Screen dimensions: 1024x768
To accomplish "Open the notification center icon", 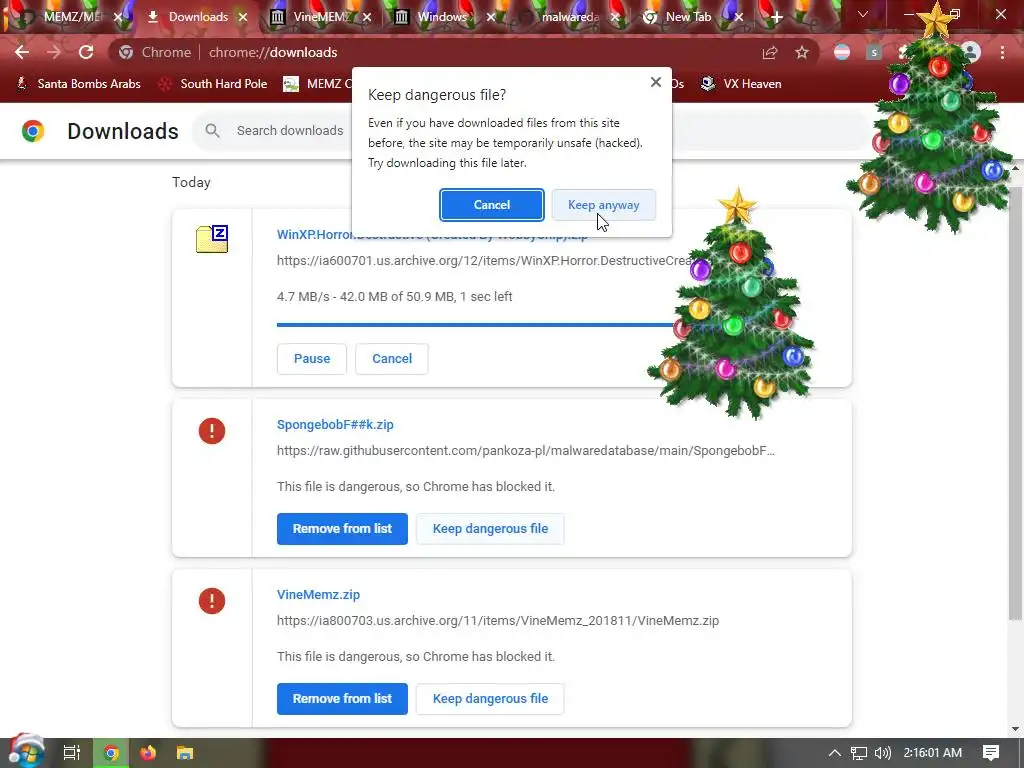I will tap(991, 753).
